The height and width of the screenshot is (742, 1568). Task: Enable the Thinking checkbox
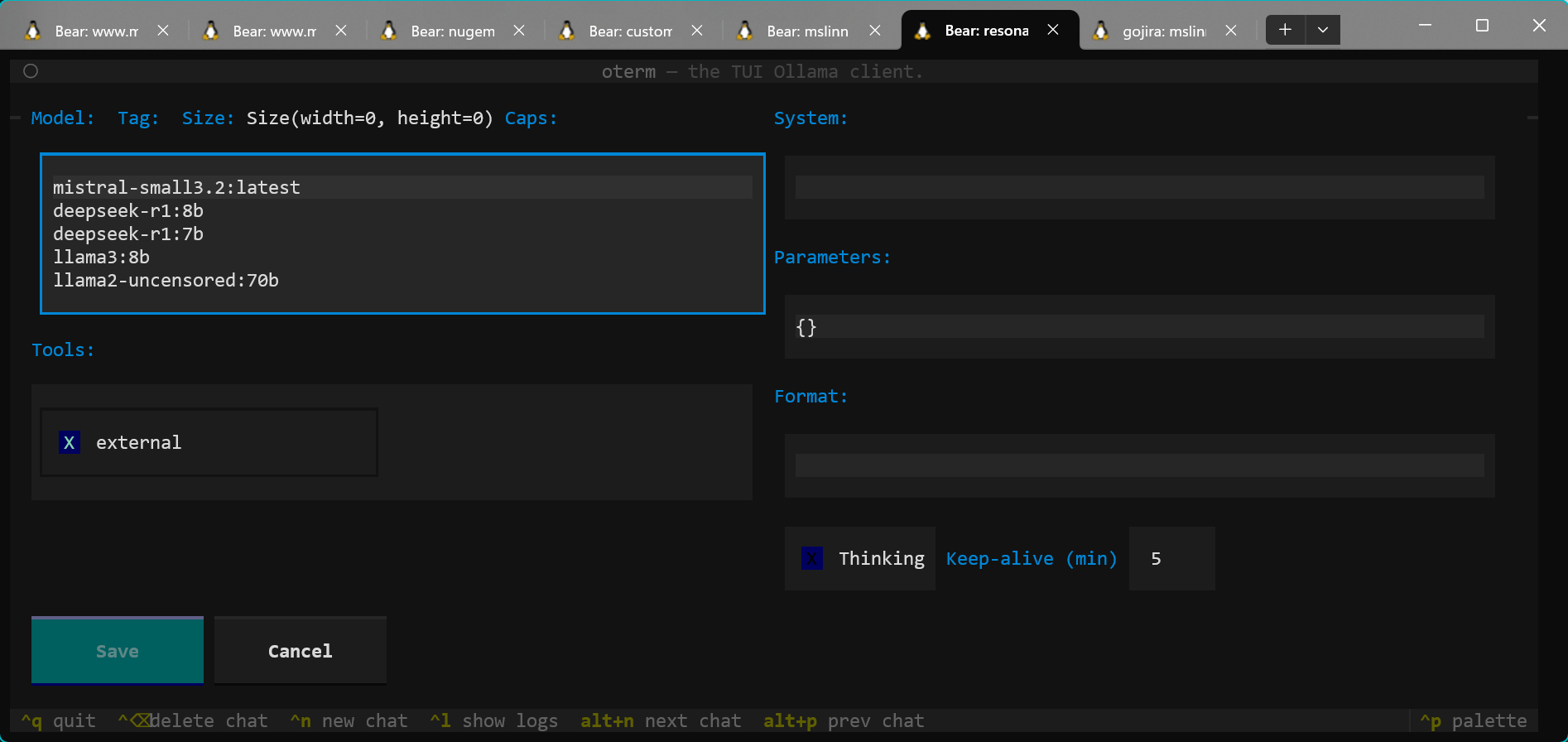[812, 559]
